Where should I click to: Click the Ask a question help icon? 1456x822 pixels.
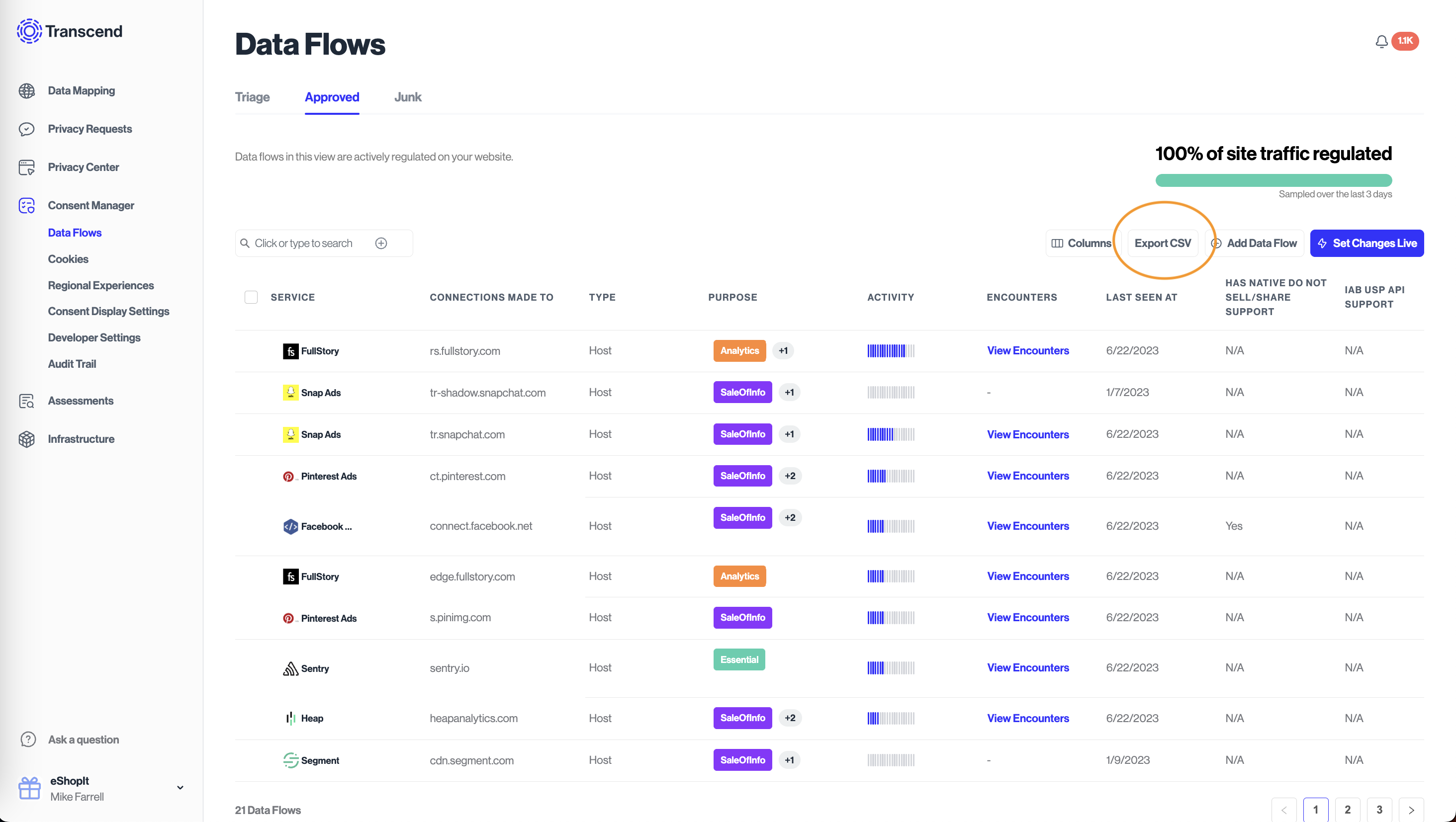click(x=28, y=740)
